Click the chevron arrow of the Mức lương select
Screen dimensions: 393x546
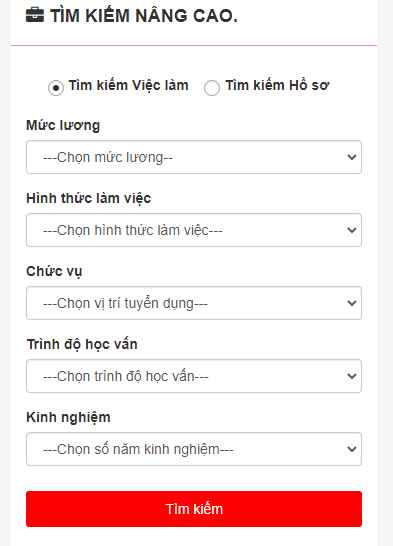pyautogui.click(x=352, y=157)
